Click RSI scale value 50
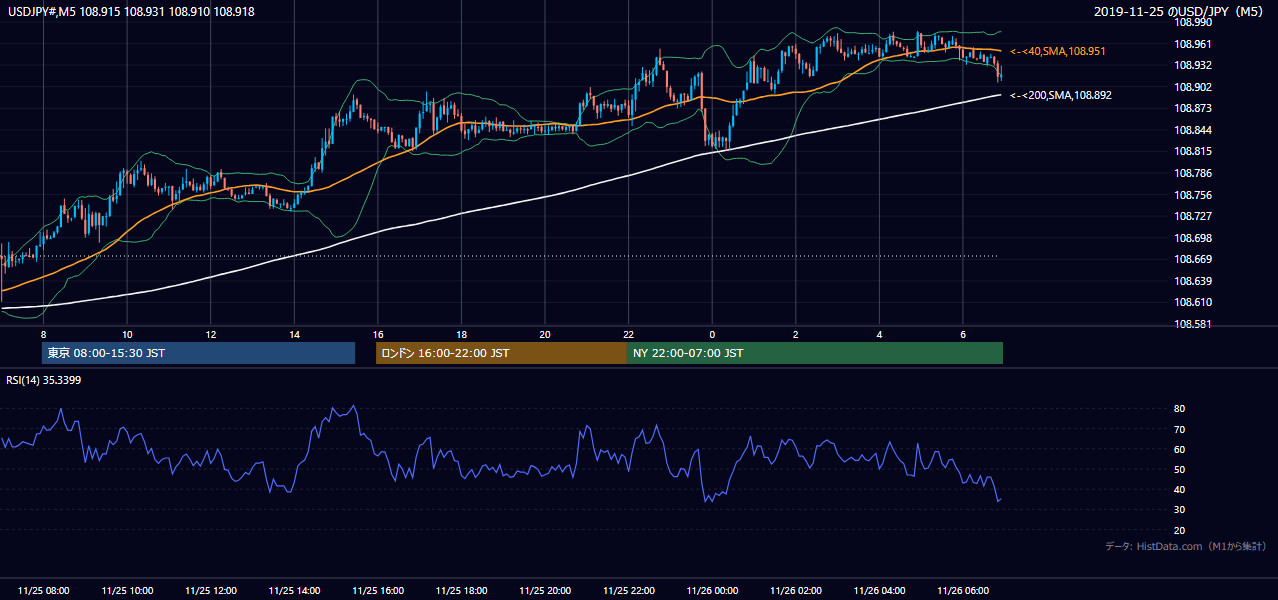 (1179, 469)
